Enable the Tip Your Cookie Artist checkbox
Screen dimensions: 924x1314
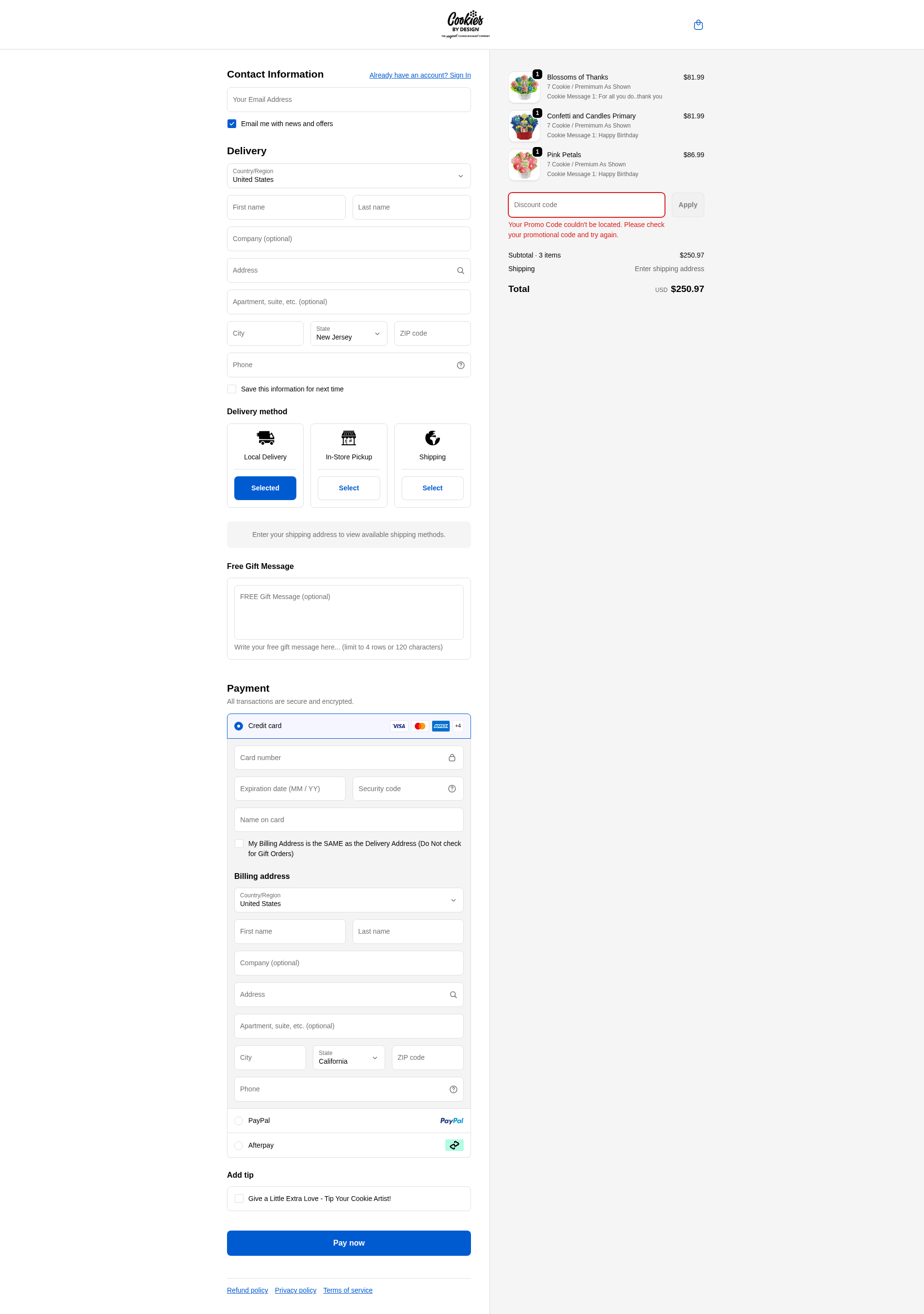(239, 1199)
